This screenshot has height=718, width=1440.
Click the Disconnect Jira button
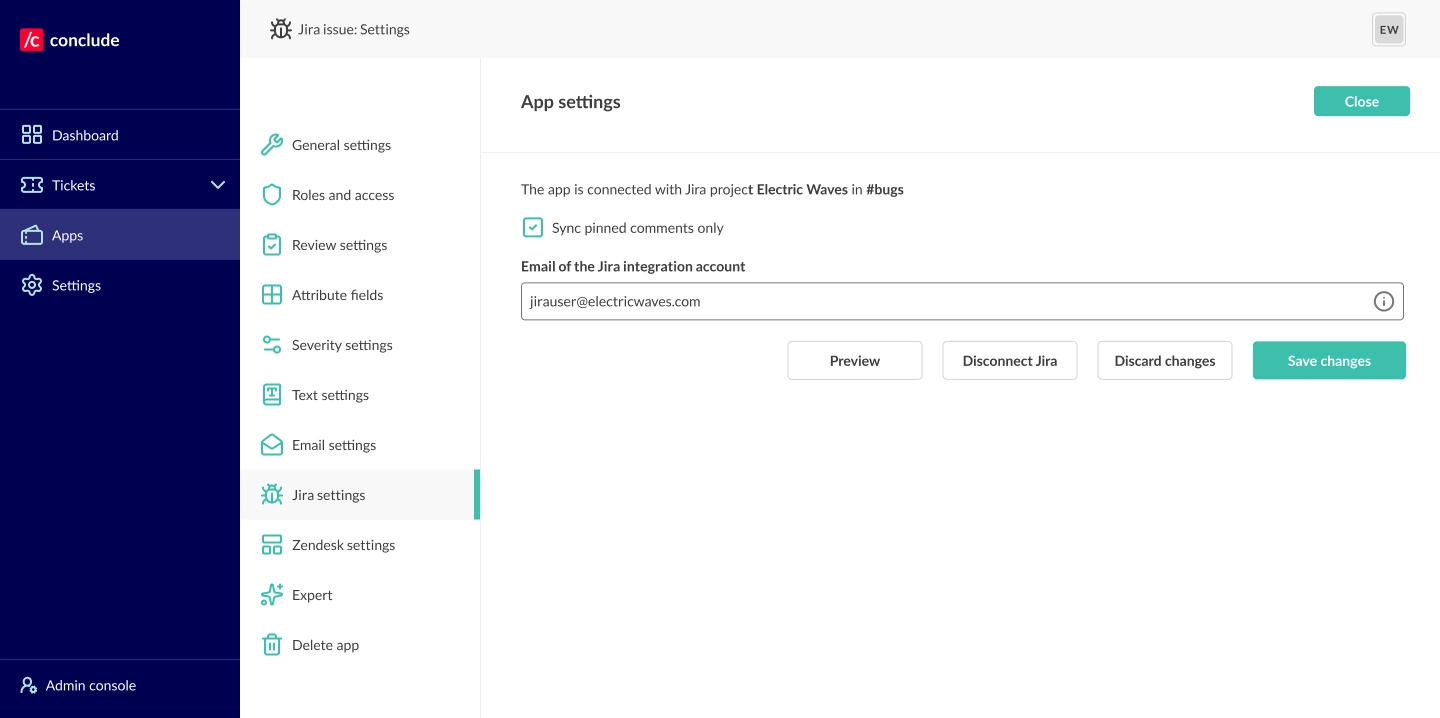[1009, 361]
